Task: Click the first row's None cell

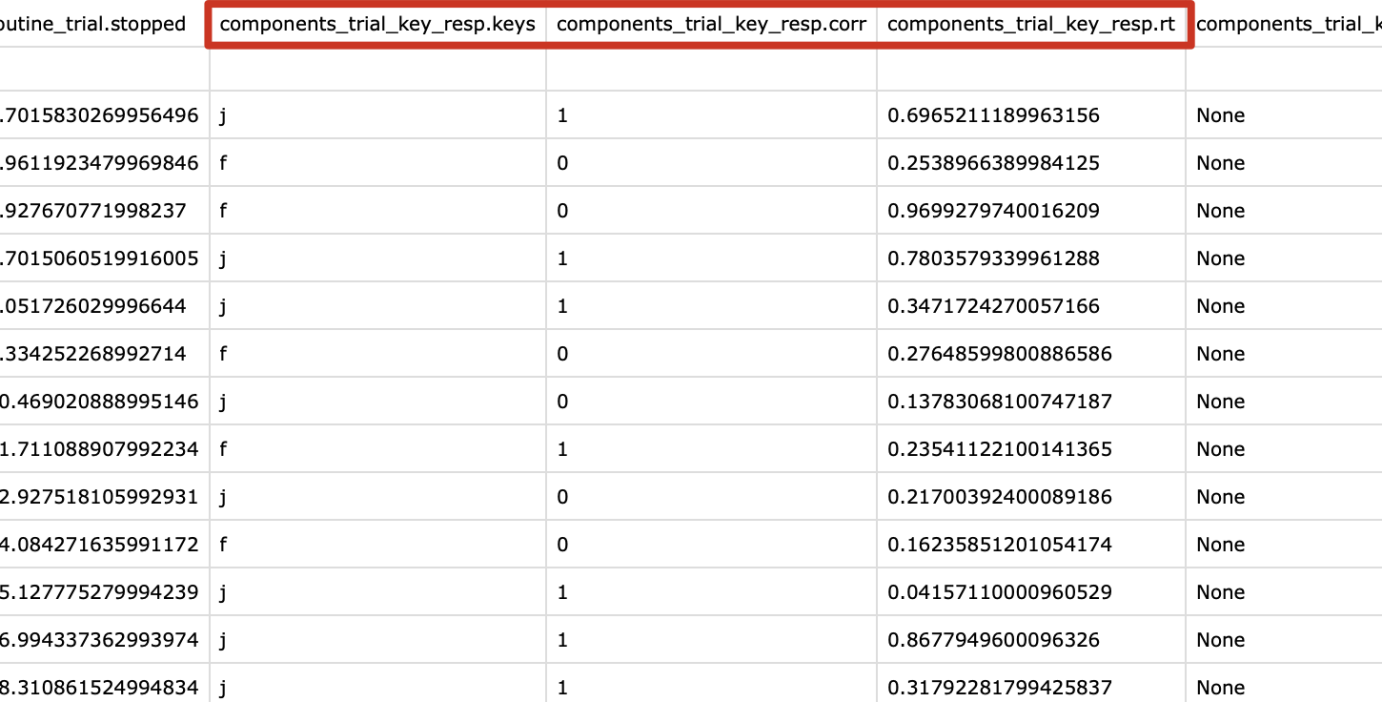Action: point(1284,115)
